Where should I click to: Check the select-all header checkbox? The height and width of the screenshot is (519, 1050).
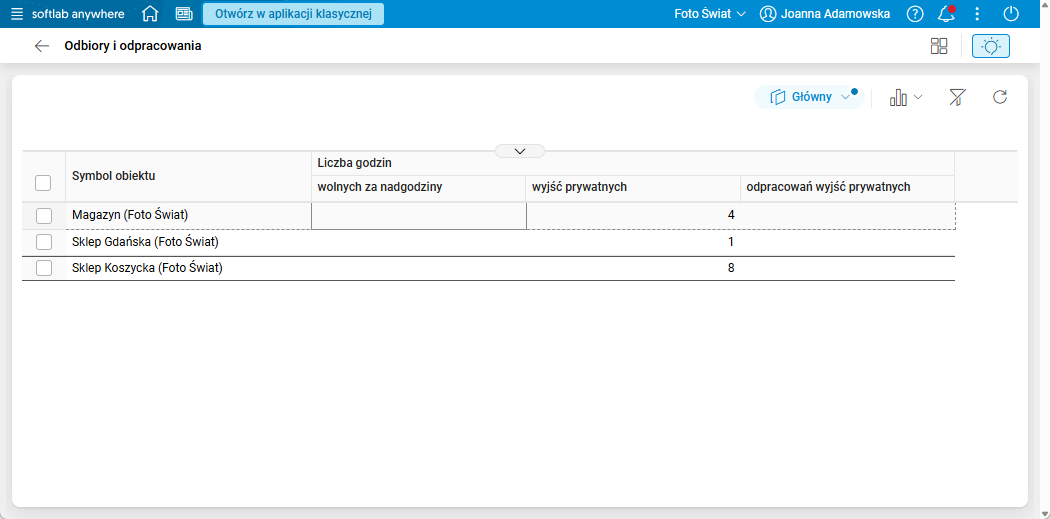[x=43, y=183]
